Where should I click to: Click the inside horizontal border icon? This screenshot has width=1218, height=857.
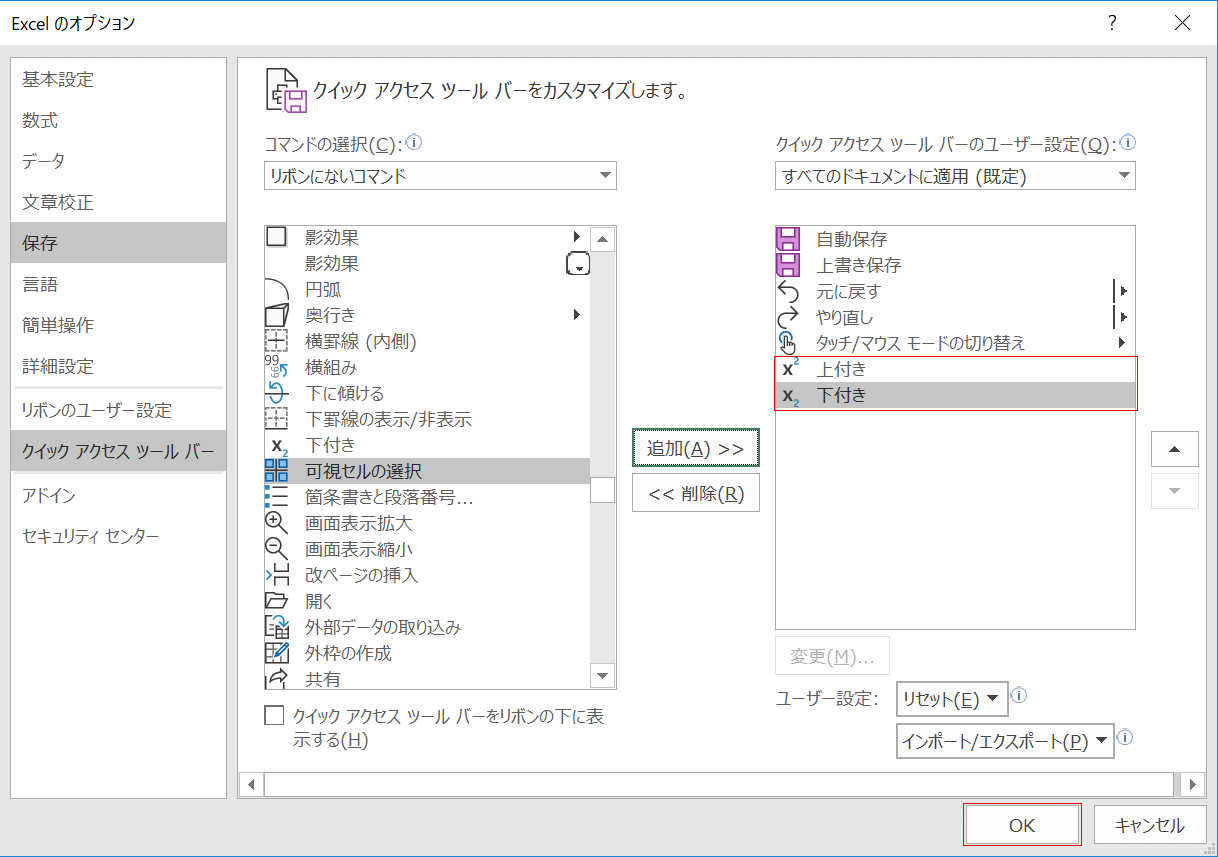pos(277,341)
